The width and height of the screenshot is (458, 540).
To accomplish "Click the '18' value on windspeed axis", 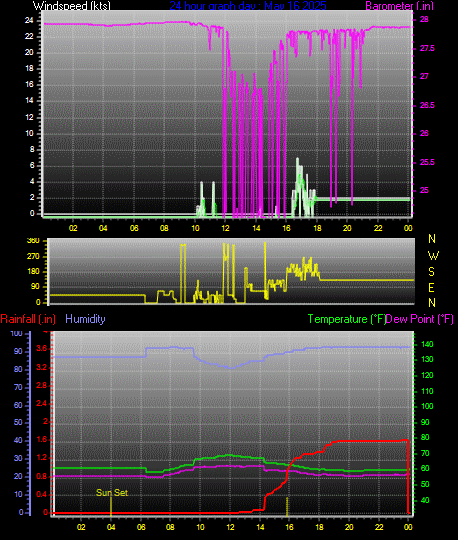I will click(x=29, y=69).
